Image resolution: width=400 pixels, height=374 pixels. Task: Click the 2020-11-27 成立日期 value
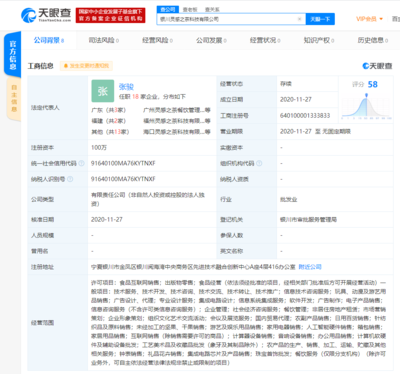tap(296, 99)
